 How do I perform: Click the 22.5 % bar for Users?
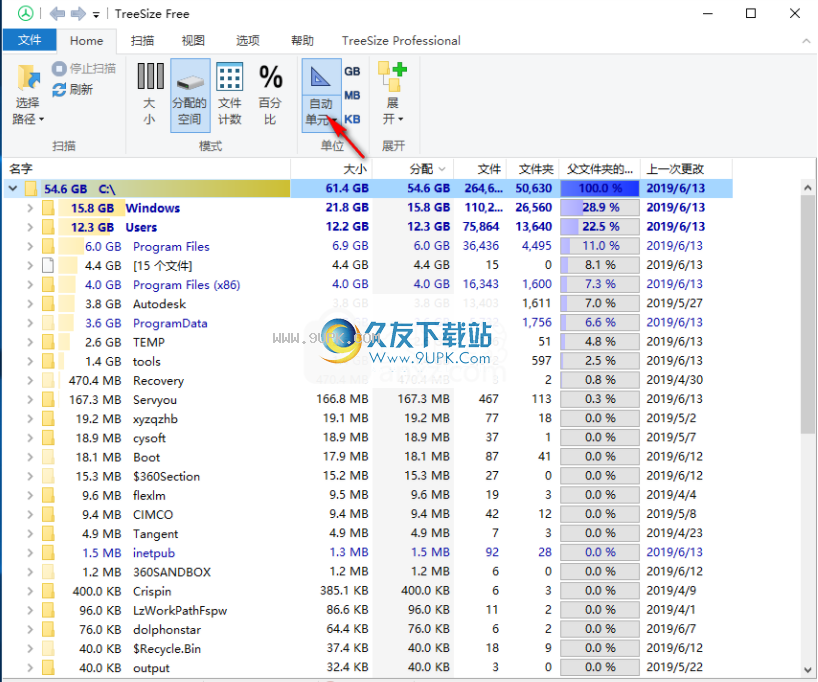[600, 226]
